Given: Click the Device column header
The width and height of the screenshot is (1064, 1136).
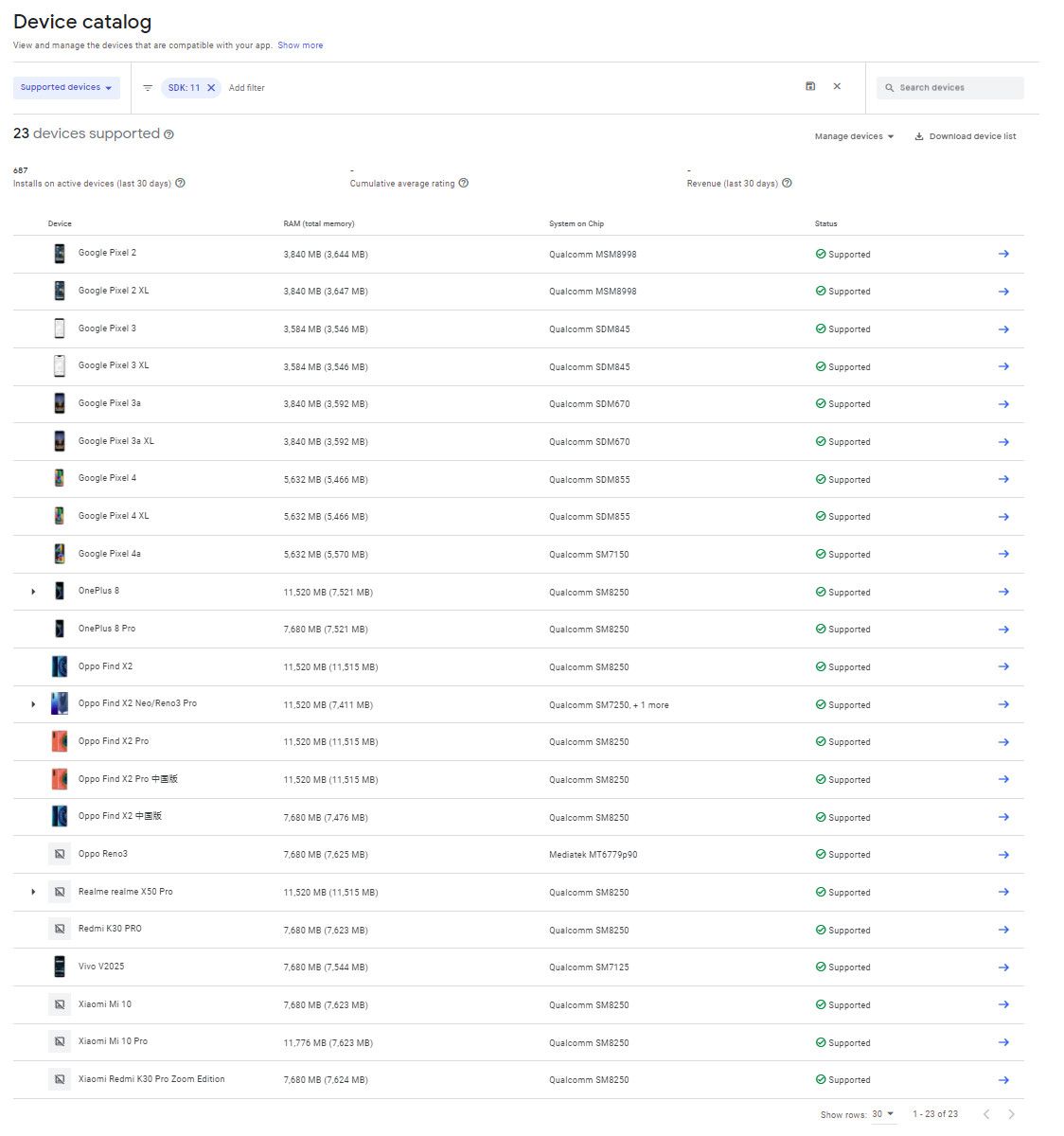Looking at the screenshot, I should (60, 223).
